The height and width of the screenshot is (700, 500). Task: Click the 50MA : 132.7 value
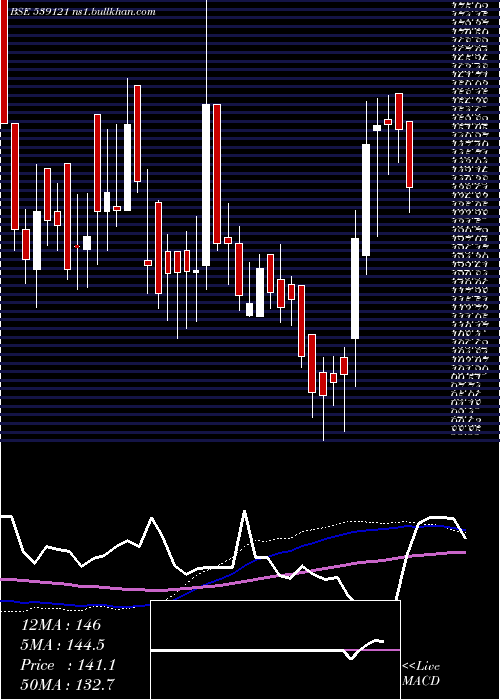tap(67, 684)
